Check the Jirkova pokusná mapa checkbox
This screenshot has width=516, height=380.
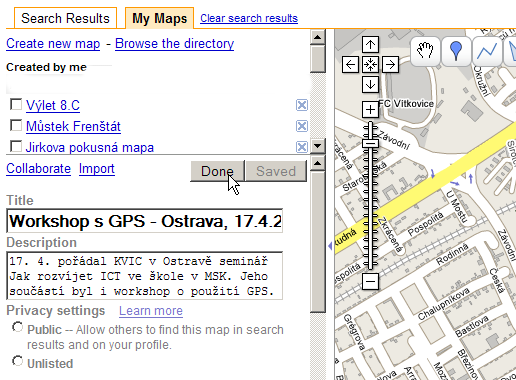[16, 146]
